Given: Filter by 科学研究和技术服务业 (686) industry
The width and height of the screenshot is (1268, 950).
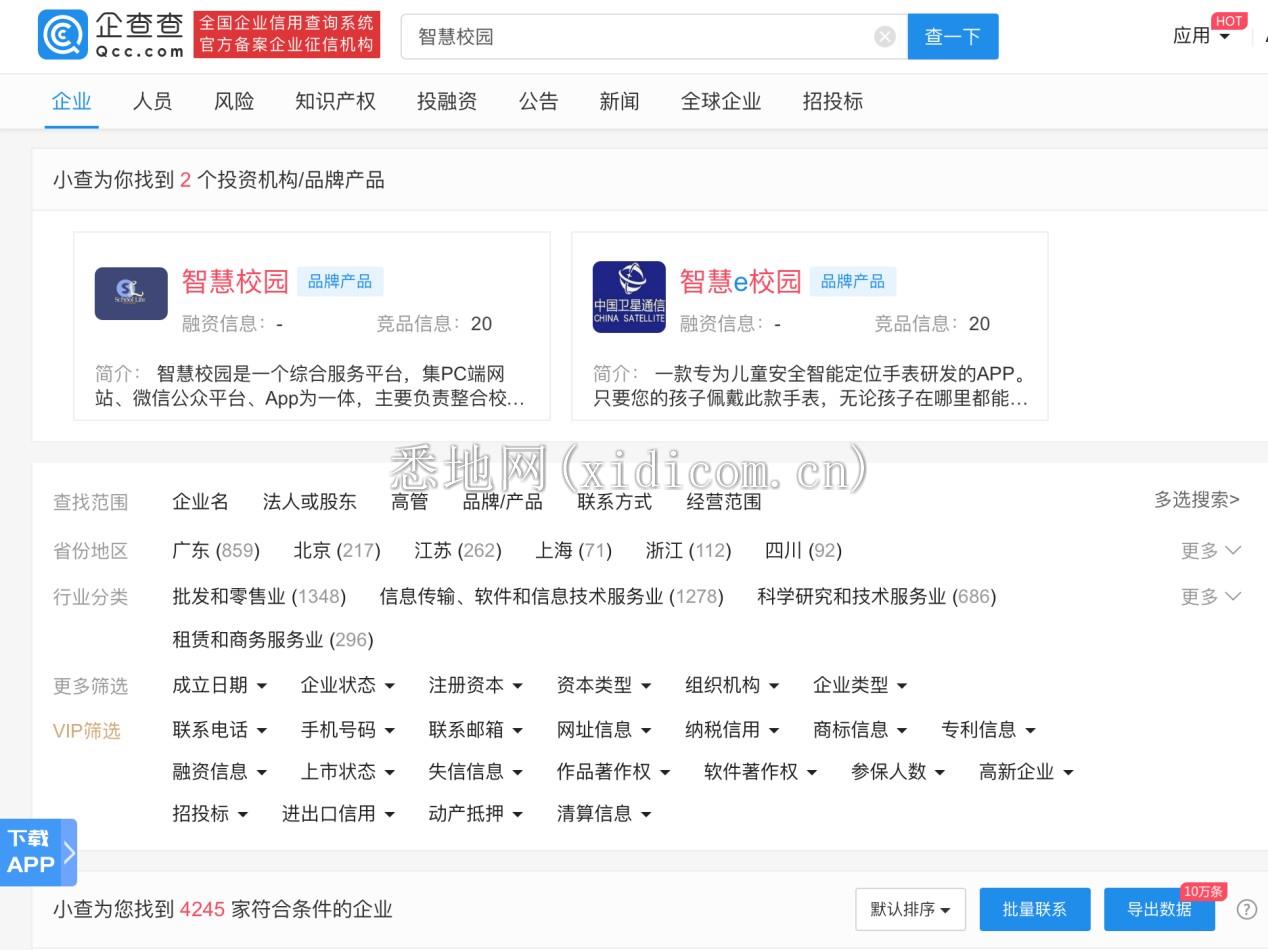Looking at the screenshot, I should point(877,597).
